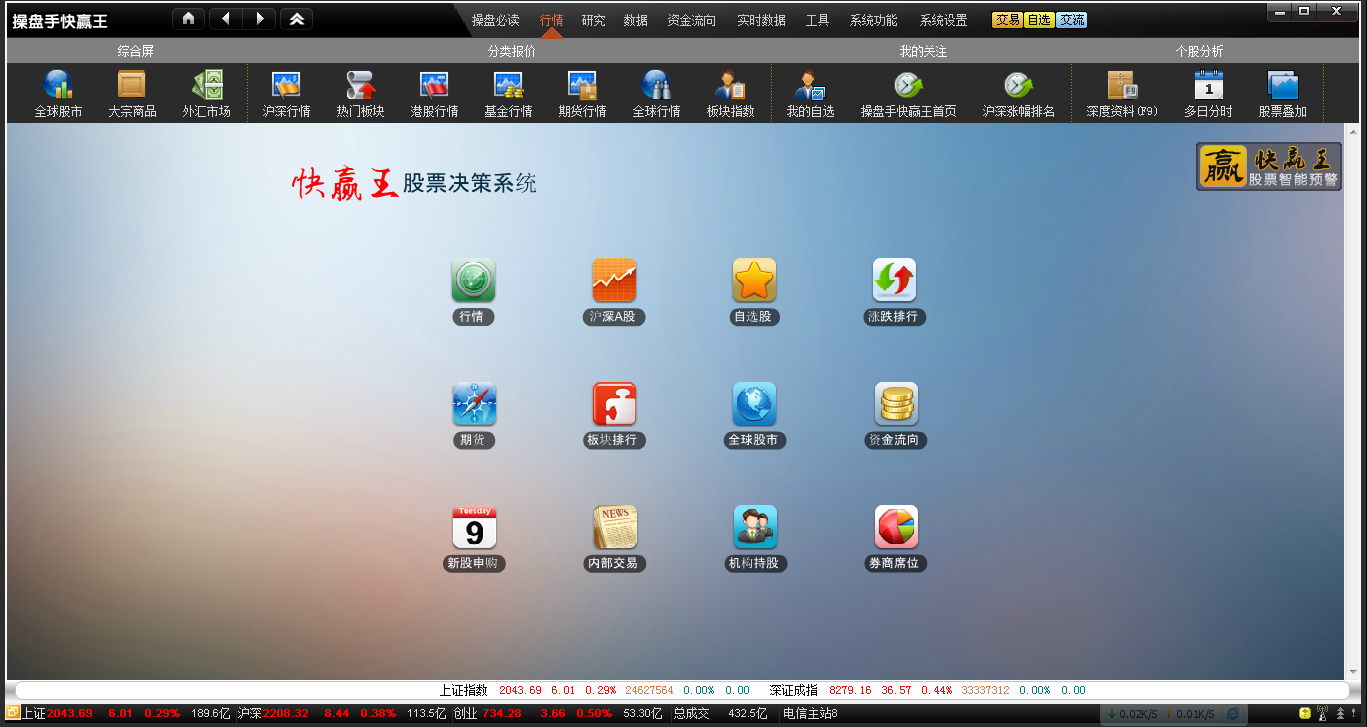Go to the home screen button
1367x727 pixels.
coord(188,19)
